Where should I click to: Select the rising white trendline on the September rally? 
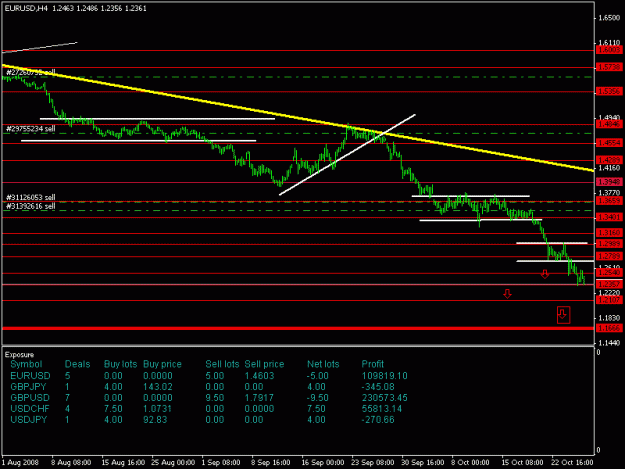point(347,155)
